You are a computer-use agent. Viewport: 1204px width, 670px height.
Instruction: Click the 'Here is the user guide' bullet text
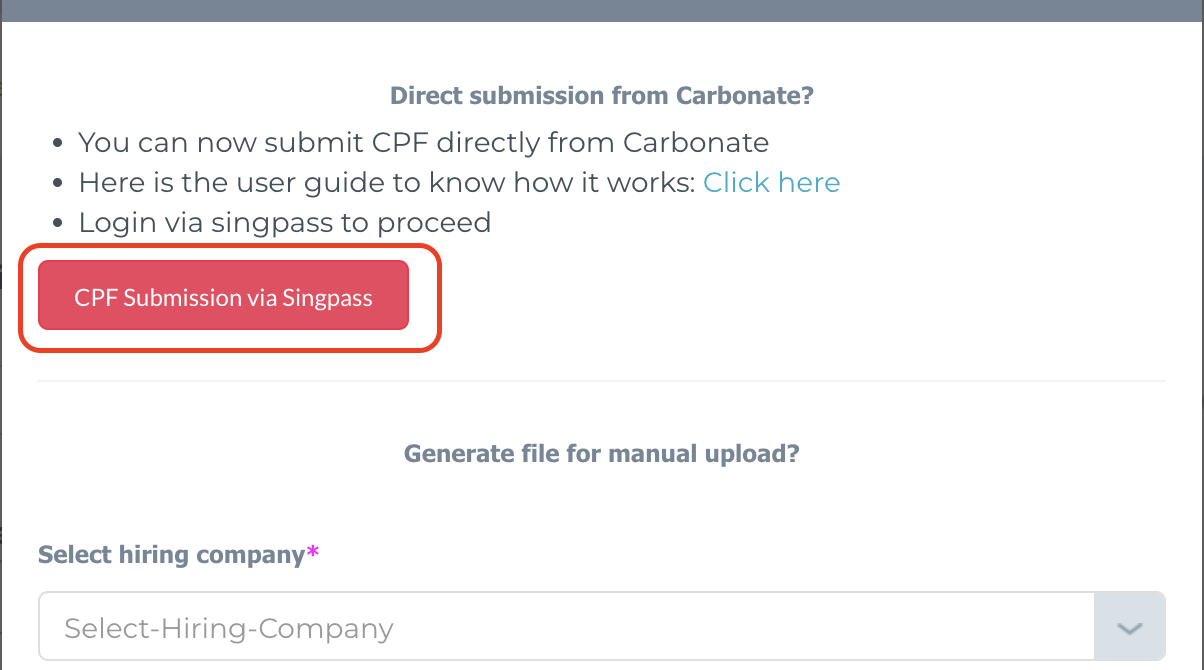tap(387, 182)
